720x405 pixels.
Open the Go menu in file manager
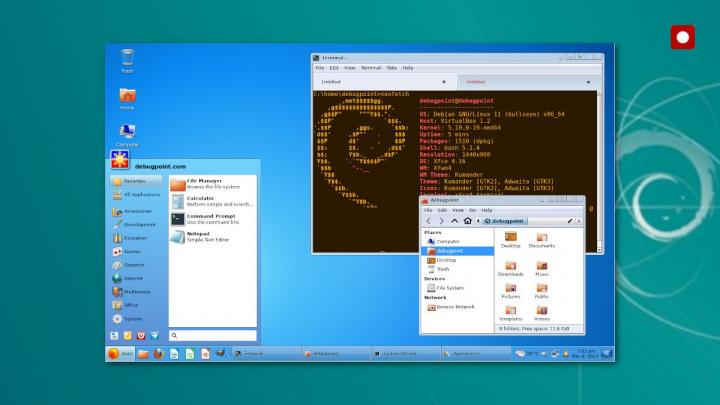click(471, 210)
